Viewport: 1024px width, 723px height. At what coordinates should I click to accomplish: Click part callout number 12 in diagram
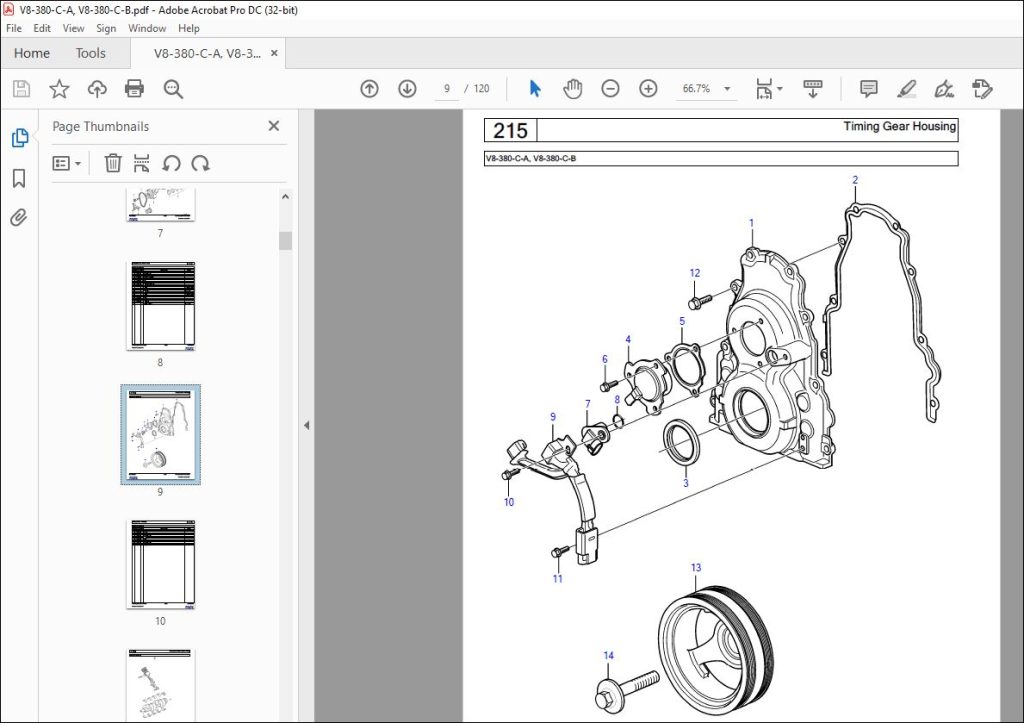coord(694,273)
